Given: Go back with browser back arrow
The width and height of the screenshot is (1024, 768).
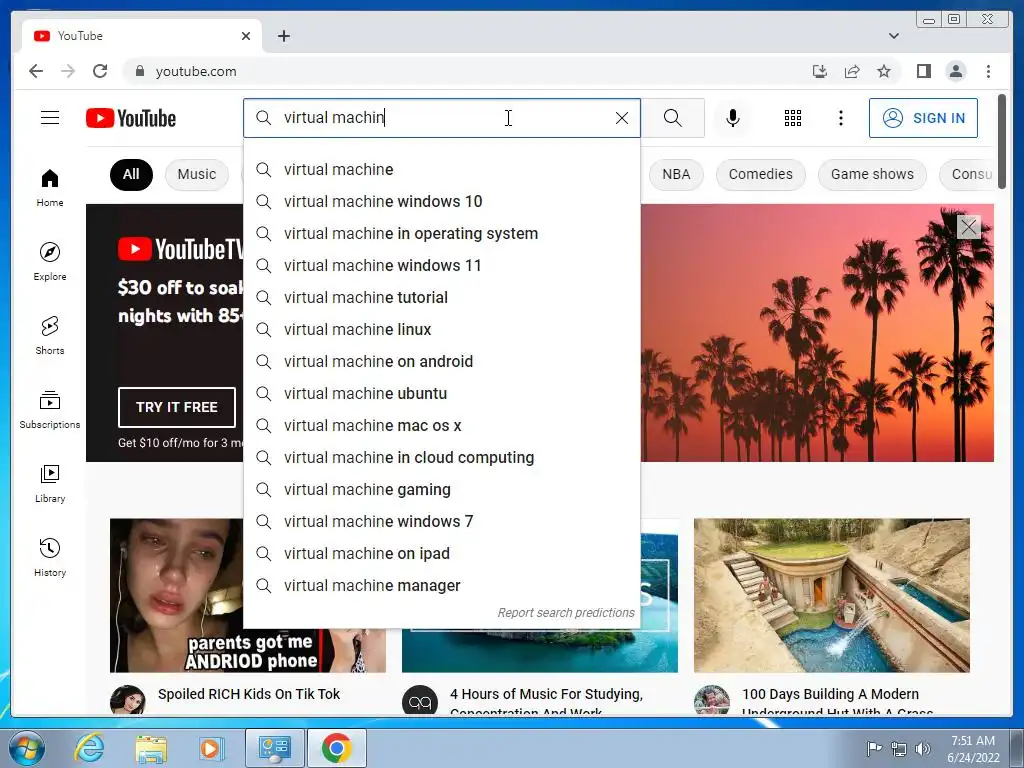Looking at the screenshot, I should pos(36,71).
